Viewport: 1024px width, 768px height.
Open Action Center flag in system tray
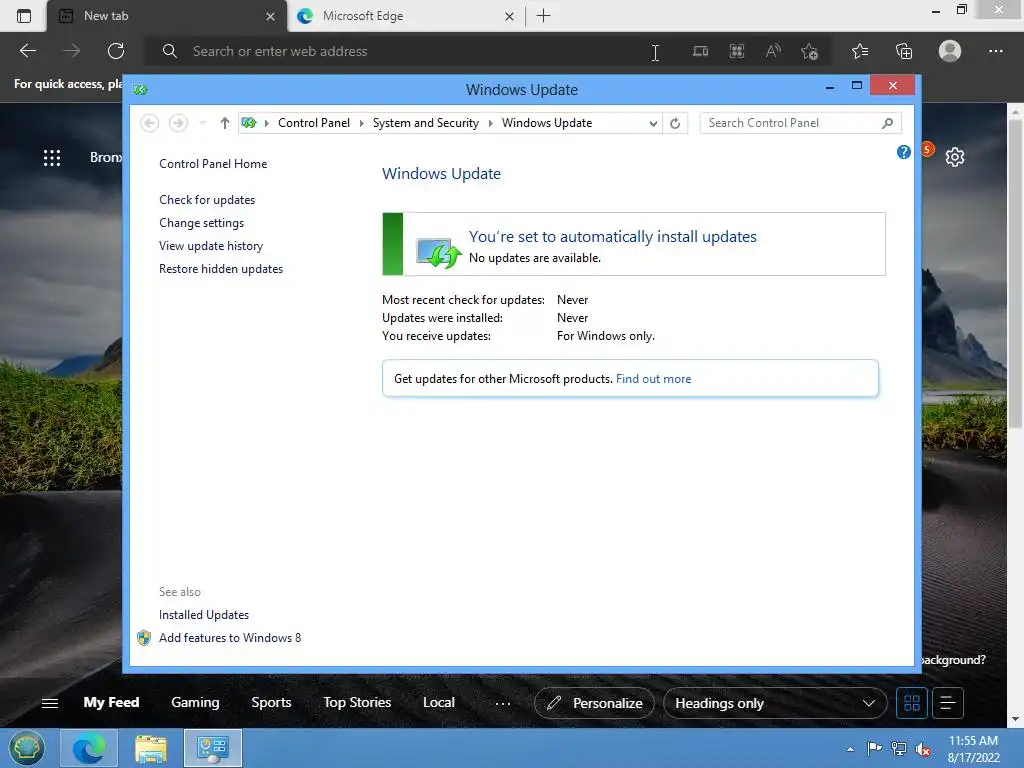click(873, 748)
